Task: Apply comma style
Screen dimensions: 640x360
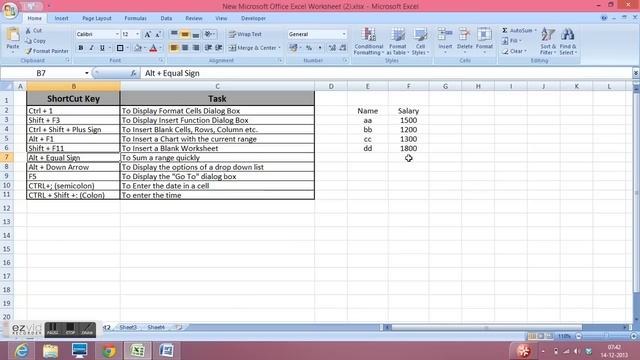Action: pos(320,48)
